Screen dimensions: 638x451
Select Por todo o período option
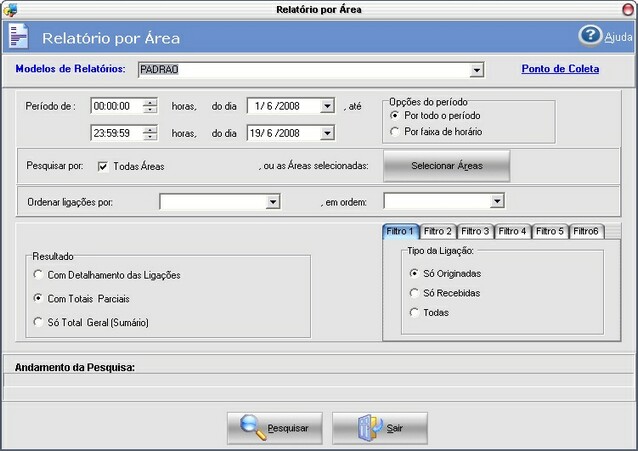(x=394, y=116)
